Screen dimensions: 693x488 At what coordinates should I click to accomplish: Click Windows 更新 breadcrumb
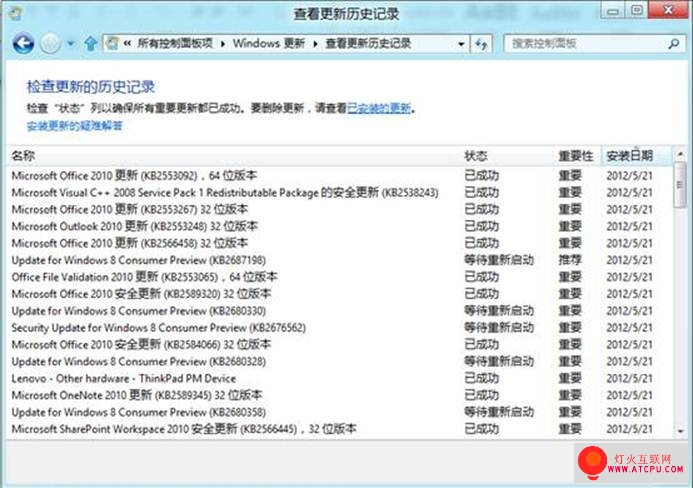pyautogui.click(x=269, y=43)
